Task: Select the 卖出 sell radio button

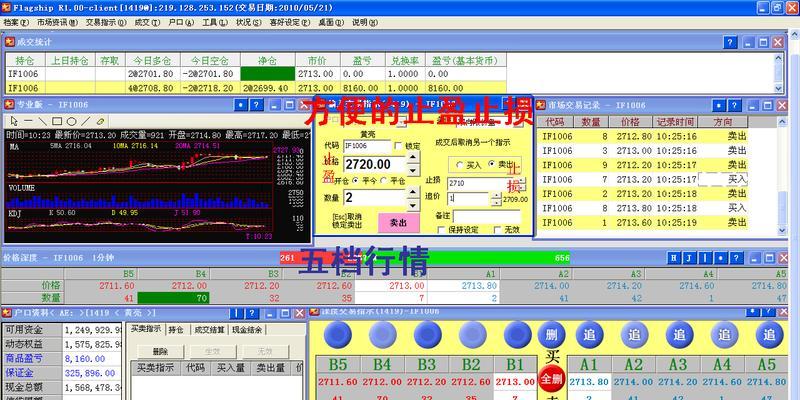Action: point(492,164)
